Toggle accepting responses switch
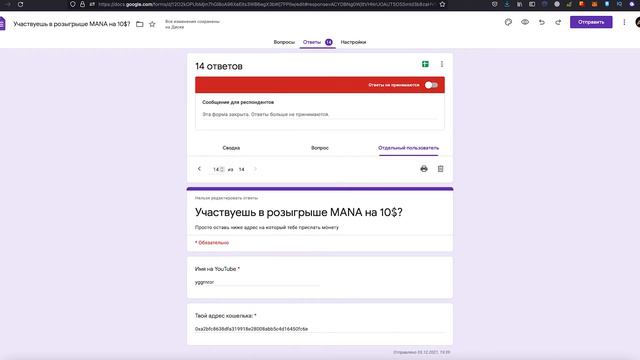The height and width of the screenshot is (360, 640). [431, 85]
